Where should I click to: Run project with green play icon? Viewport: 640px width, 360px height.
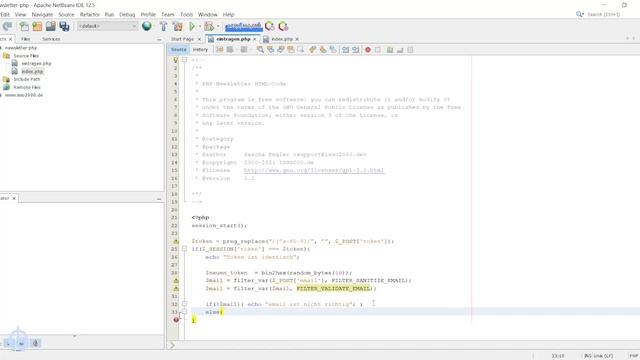192,27
